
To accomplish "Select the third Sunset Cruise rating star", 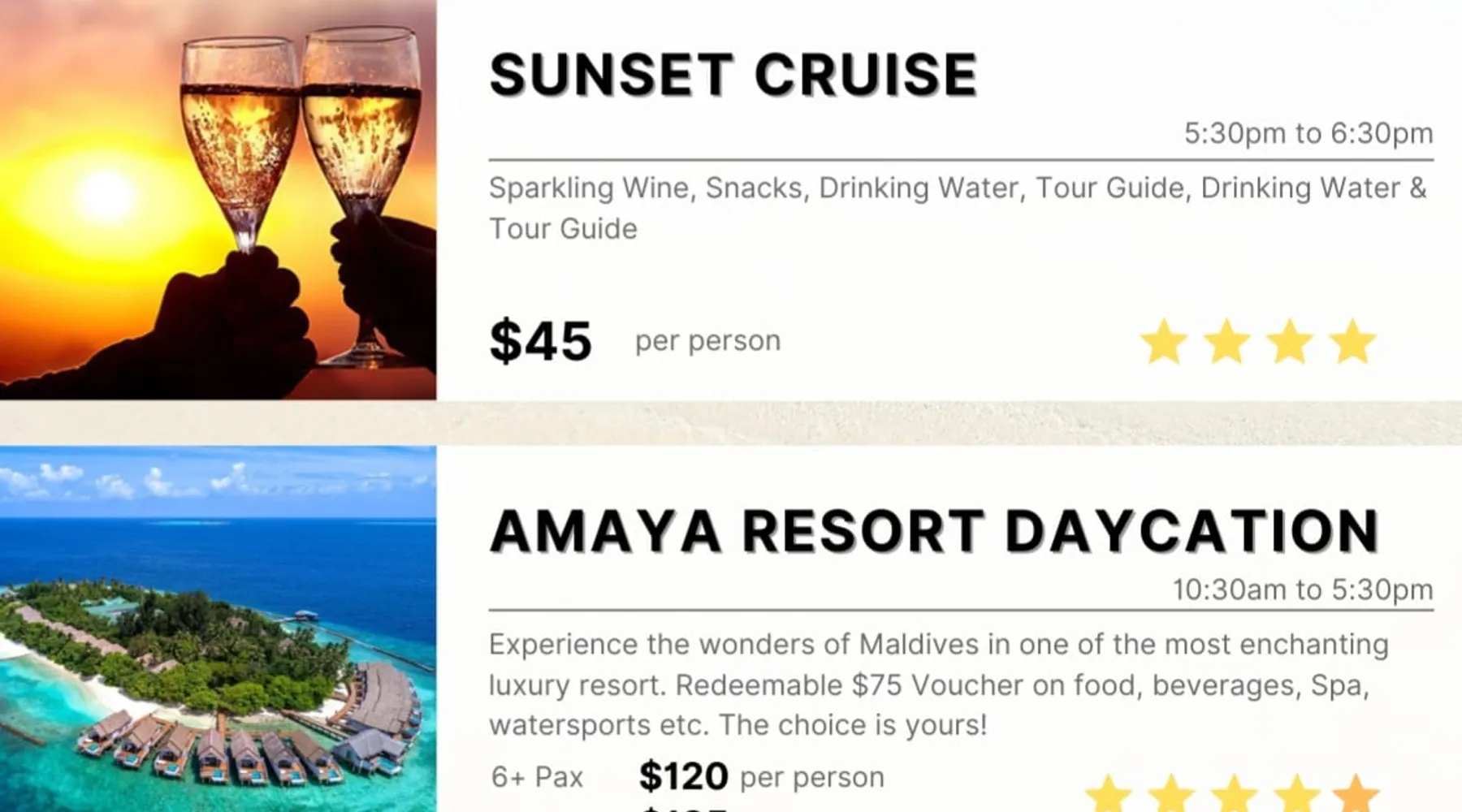I will point(1290,341).
